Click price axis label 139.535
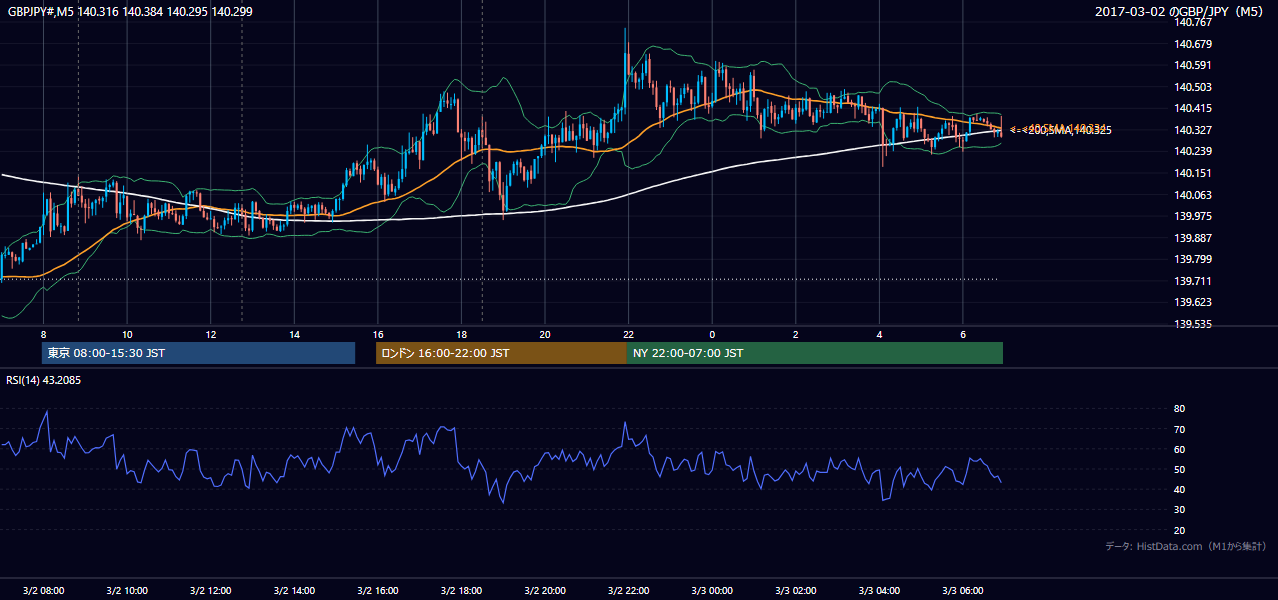 tap(1194, 324)
